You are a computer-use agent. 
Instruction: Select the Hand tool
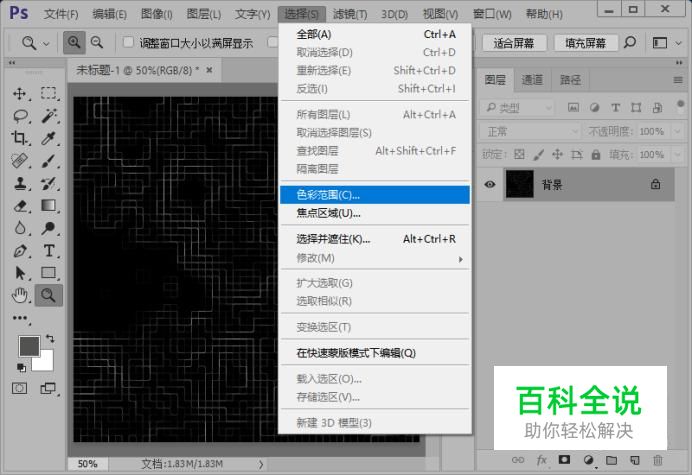click(20, 295)
